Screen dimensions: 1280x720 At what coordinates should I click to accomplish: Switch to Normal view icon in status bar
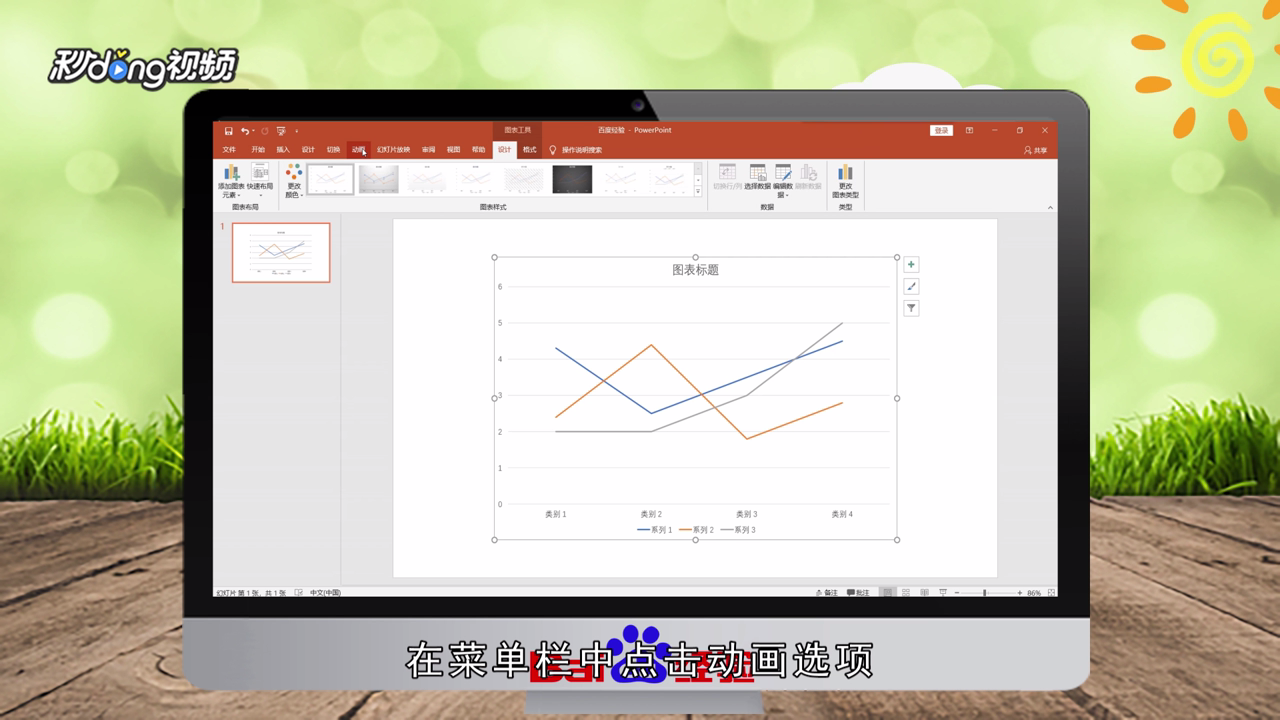887,593
